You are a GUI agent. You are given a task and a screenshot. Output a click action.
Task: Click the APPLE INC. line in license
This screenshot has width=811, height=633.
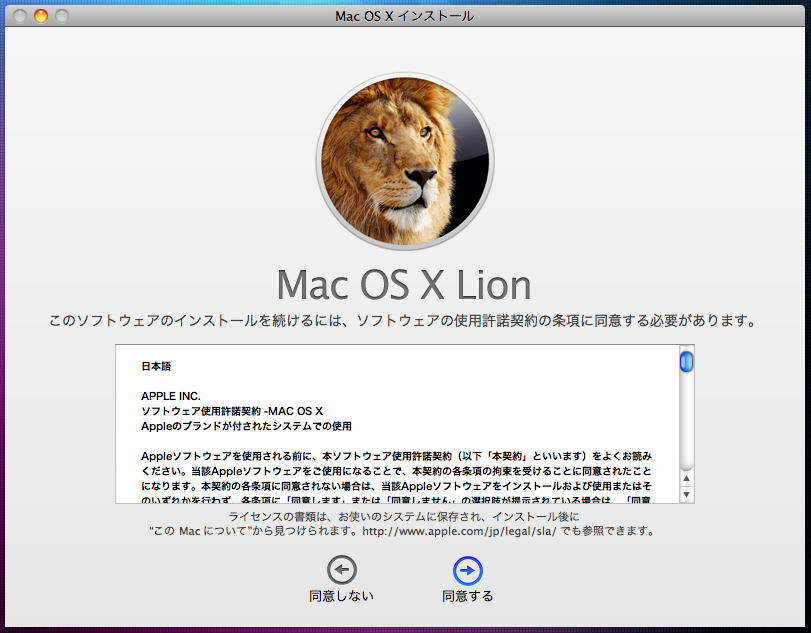point(171,396)
